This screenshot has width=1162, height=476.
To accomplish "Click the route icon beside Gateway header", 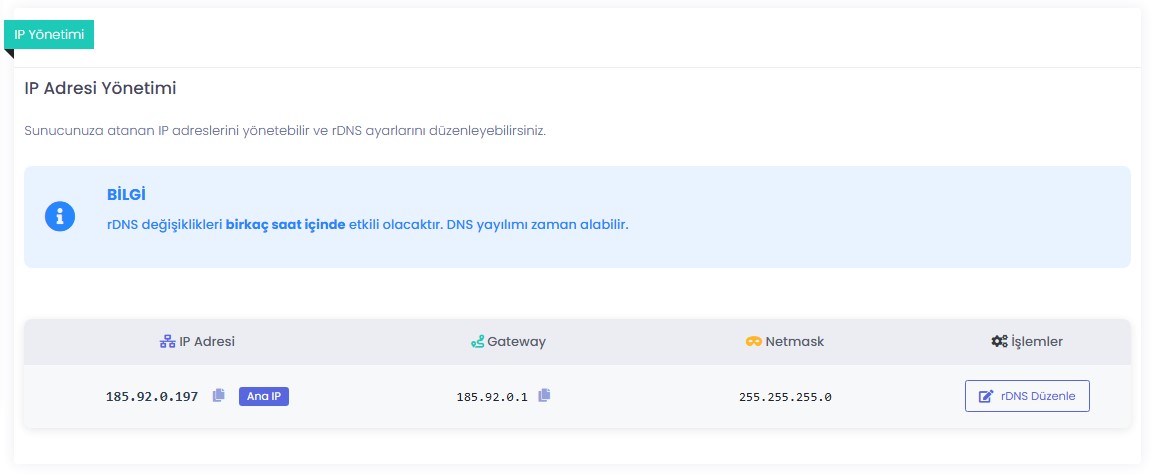I will click(478, 342).
